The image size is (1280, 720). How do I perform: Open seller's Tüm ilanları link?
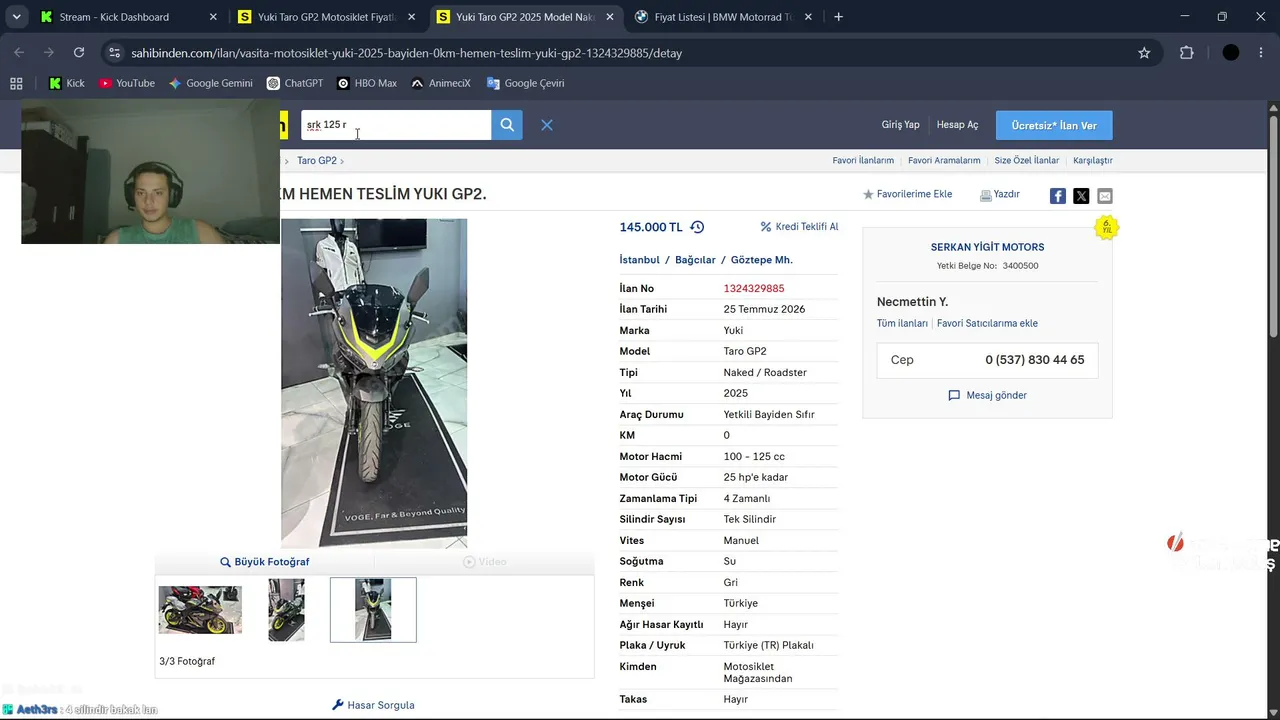coord(902,323)
